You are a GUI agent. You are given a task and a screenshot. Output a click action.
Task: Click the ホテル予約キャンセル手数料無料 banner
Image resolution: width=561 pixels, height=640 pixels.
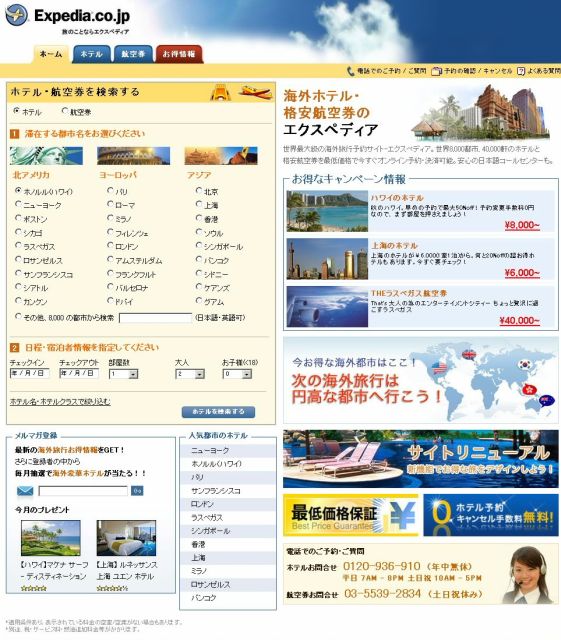click(491, 515)
